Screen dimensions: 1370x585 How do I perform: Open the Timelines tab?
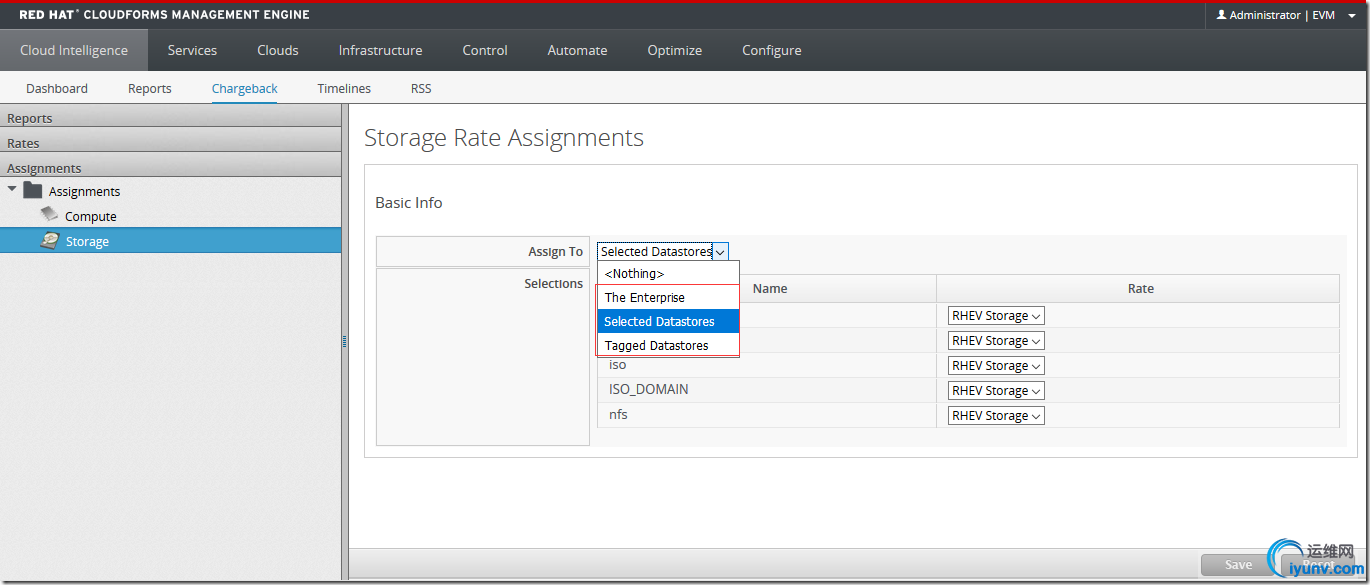tap(344, 88)
